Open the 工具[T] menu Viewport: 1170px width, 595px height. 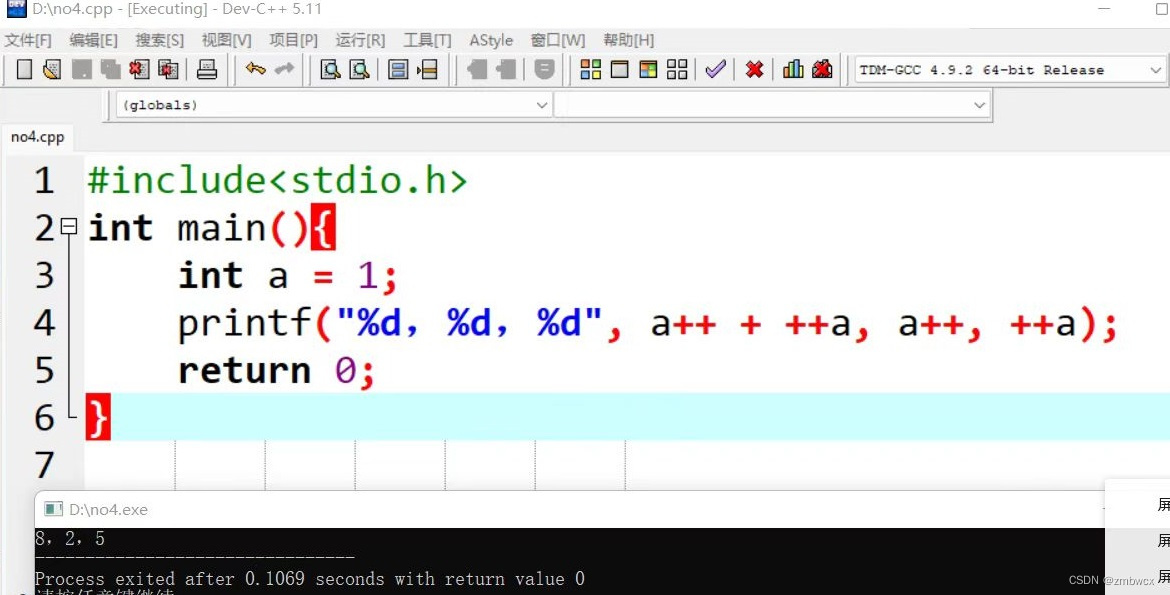(428, 40)
